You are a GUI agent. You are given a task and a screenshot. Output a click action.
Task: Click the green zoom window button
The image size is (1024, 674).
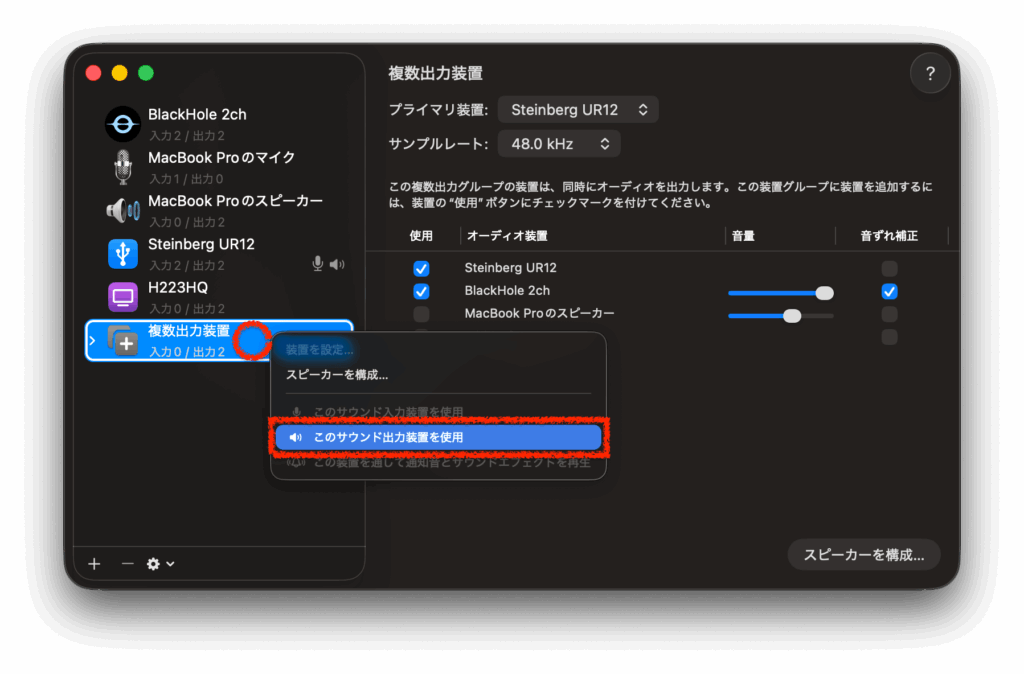click(x=146, y=73)
